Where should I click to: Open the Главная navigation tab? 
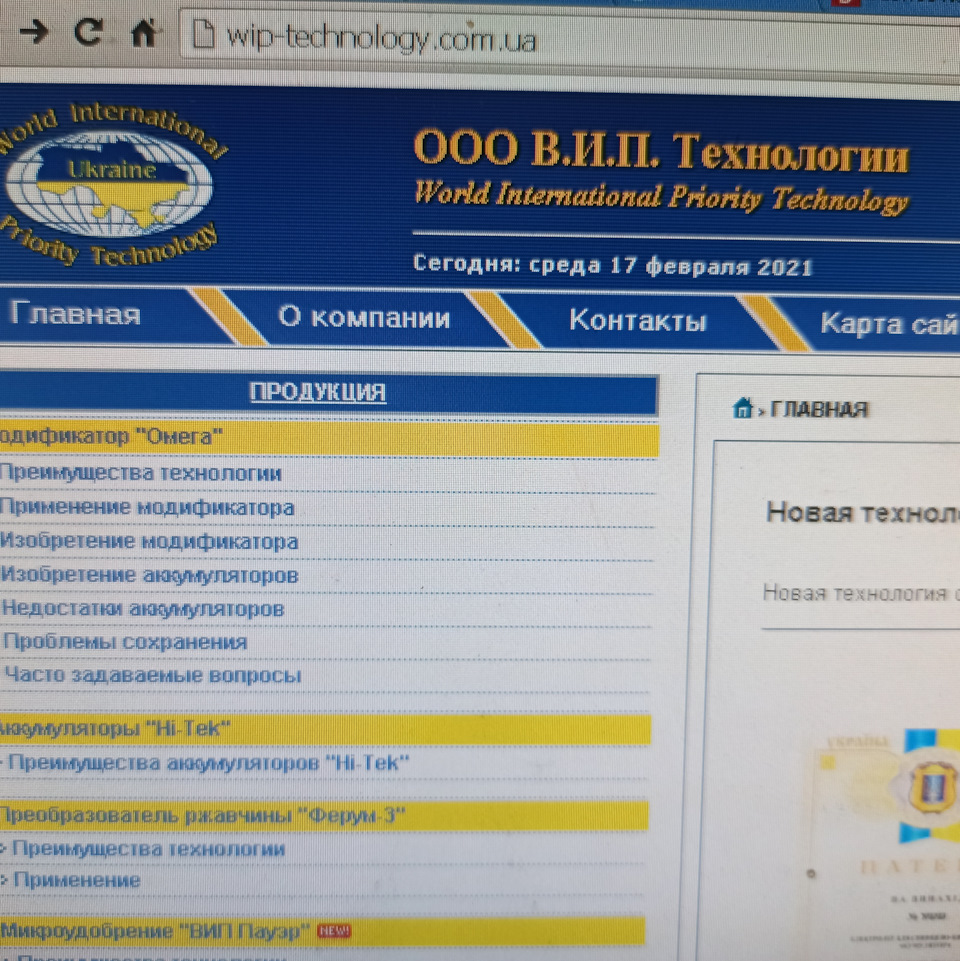[x=75, y=314]
